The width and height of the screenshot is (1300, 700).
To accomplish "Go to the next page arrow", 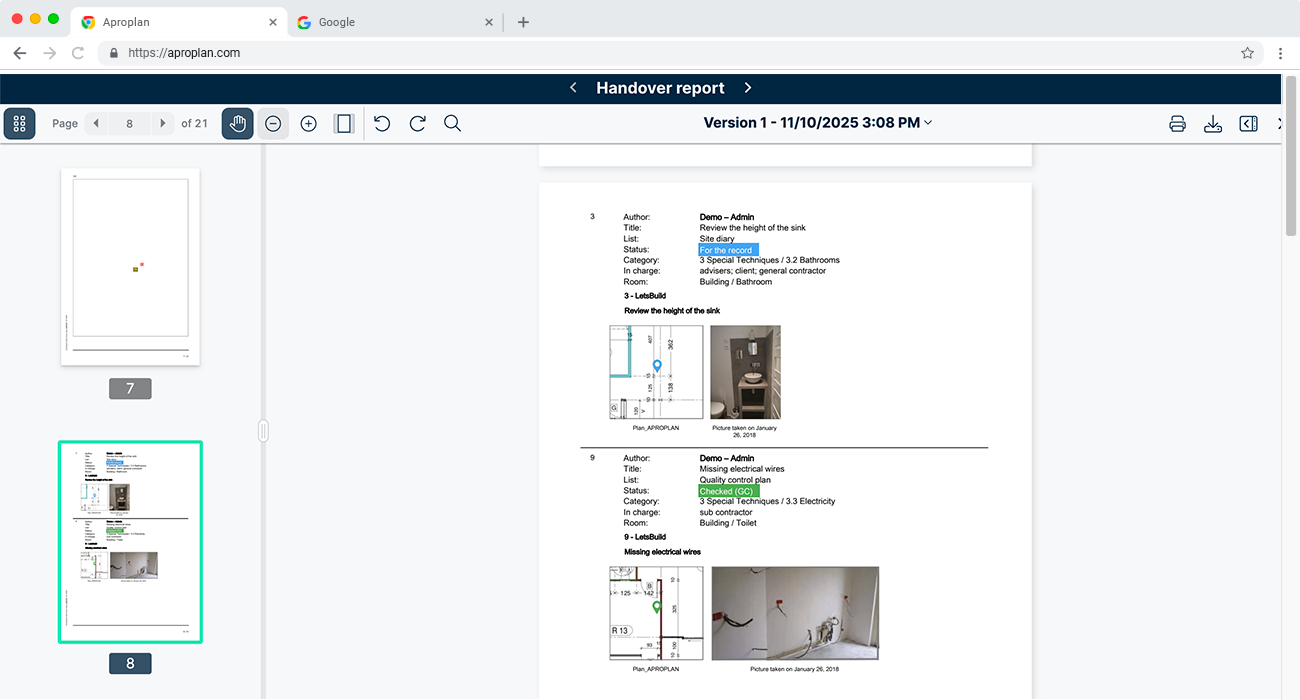I will [163, 124].
